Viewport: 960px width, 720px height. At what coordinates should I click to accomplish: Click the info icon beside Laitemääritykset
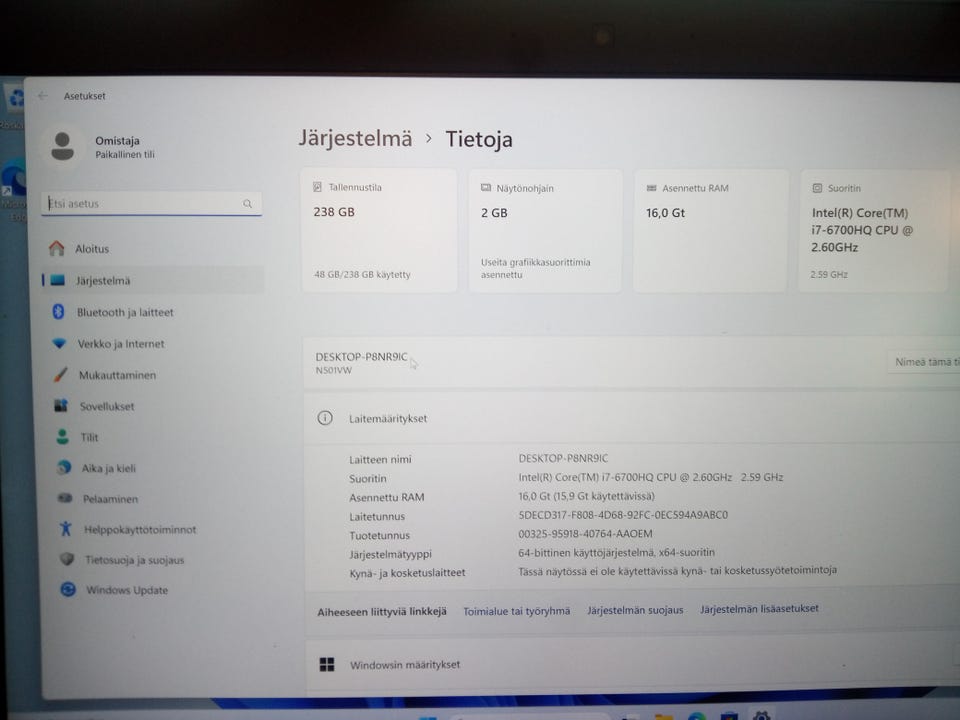point(325,418)
